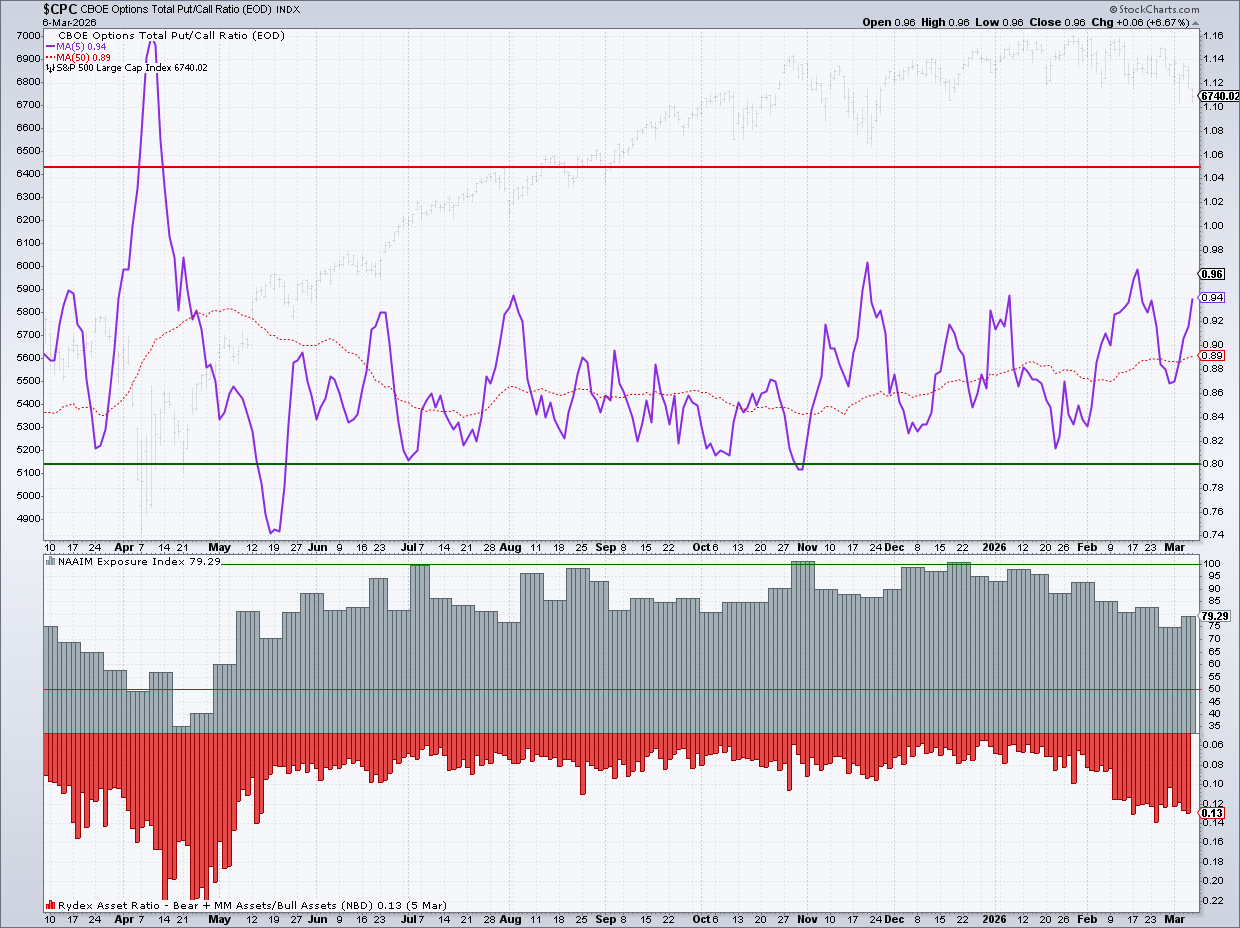Click the 6000 left axis value
1240x928 pixels.
coord(30,265)
